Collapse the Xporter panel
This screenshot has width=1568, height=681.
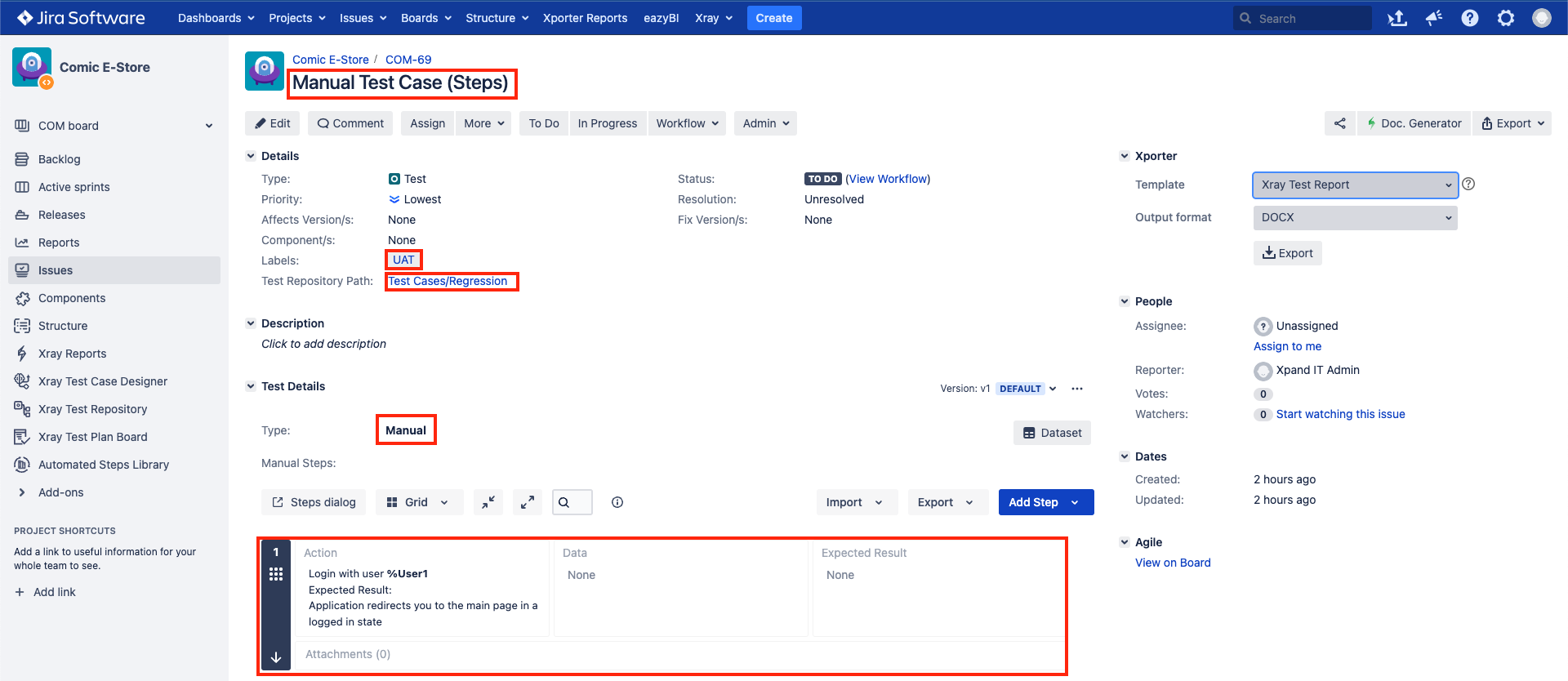(1125, 156)
